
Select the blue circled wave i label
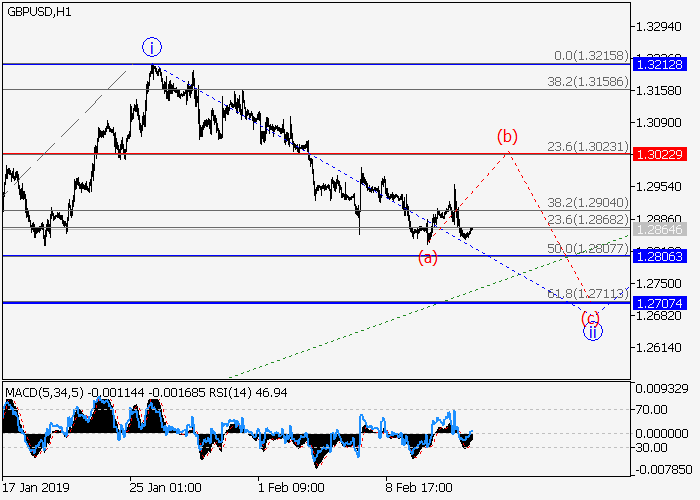(152, 47)
